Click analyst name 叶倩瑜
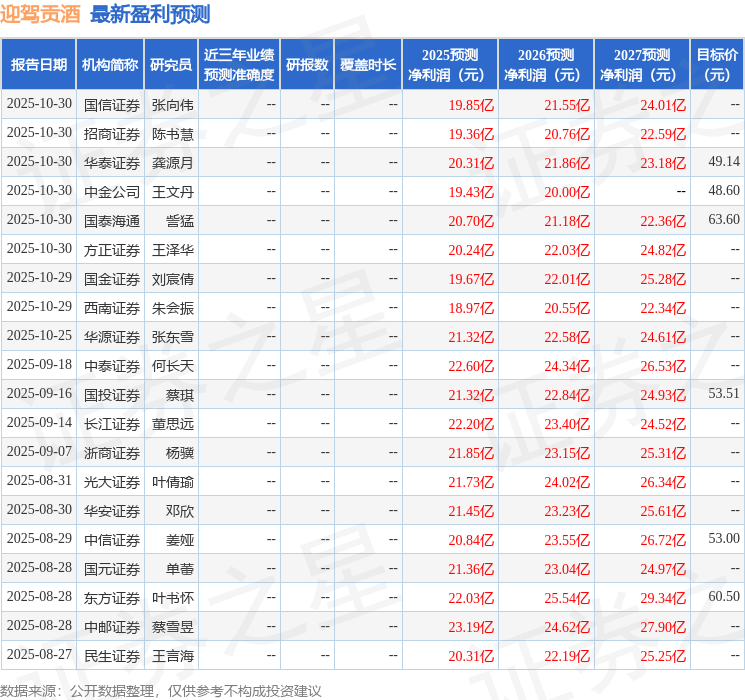The height and width of the screenshot is (700, 745). click(173, 482)
